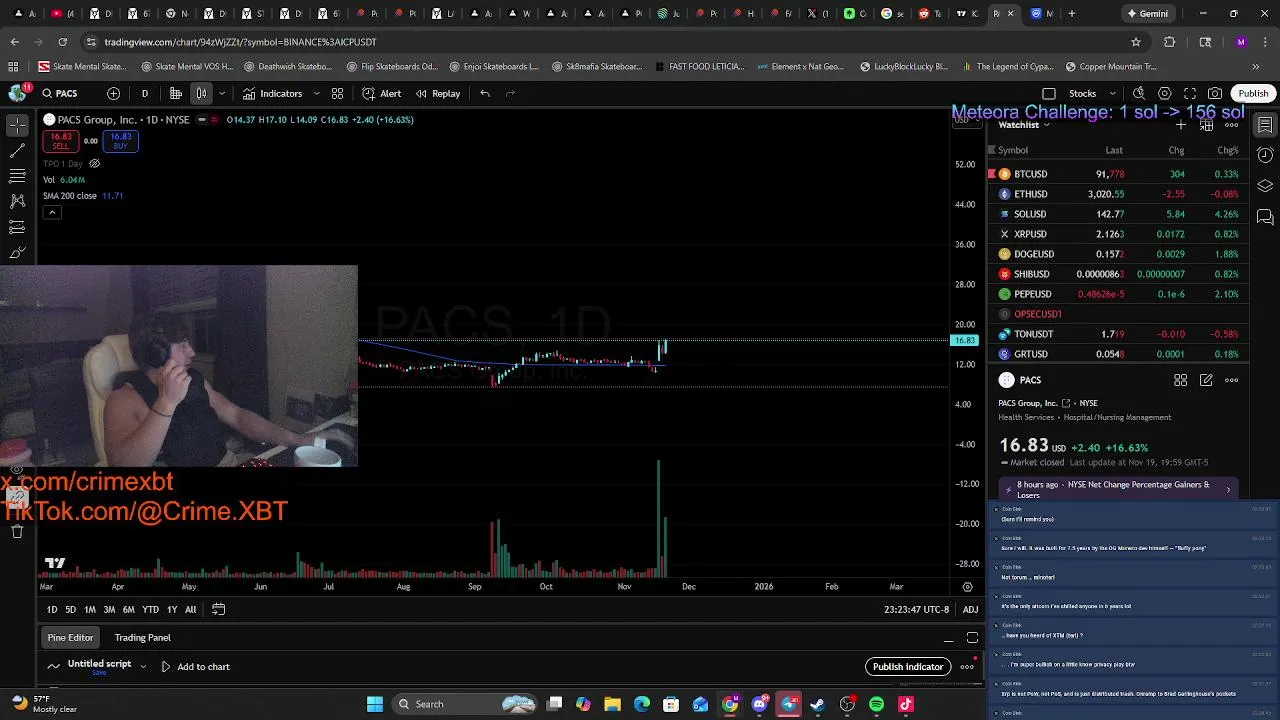Select the candlestick chart style icon

tap(201, 93)
